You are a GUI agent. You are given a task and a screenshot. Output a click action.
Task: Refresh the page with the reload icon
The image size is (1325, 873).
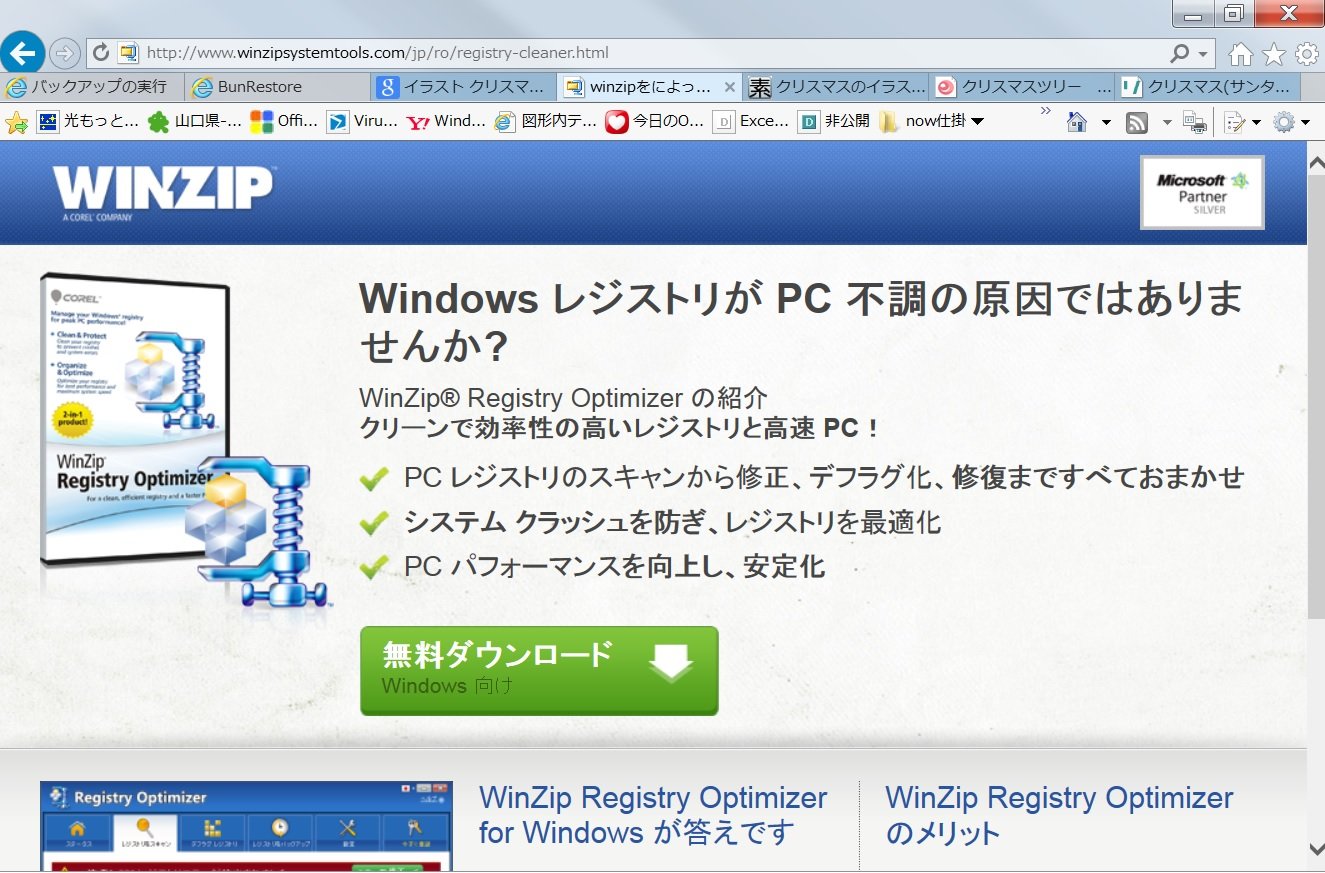pos(100,53)
